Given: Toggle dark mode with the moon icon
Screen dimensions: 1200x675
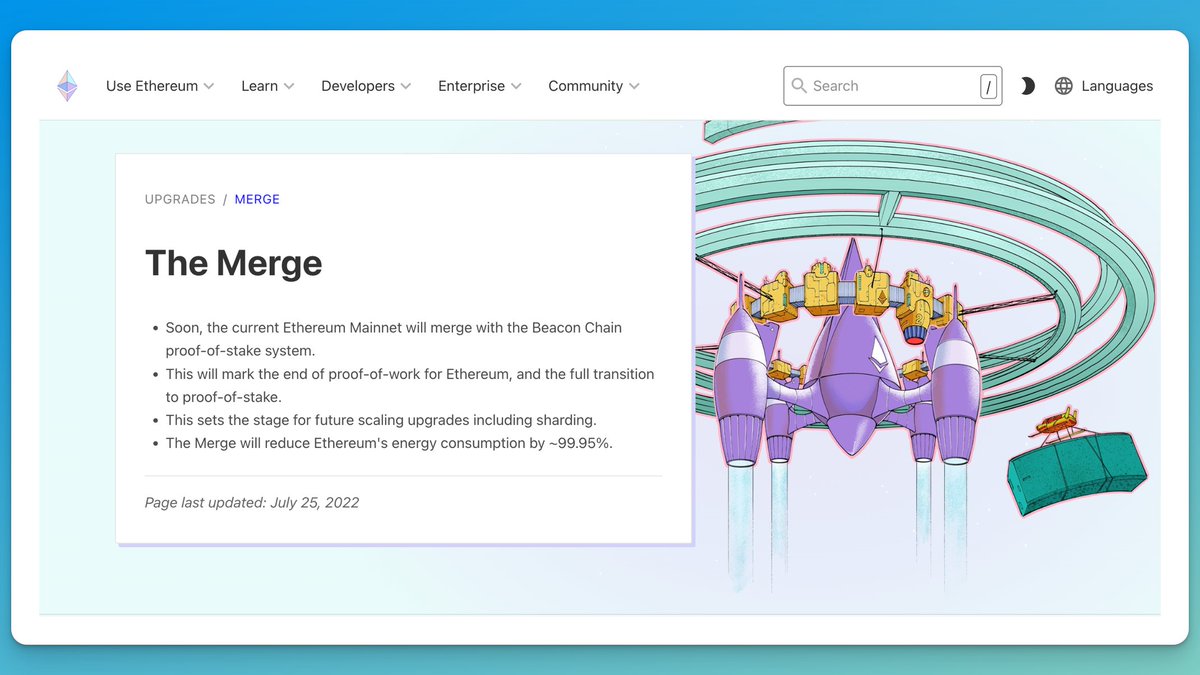Looking at the screenshot, I should pyautogui.click(x=1027, y=86).
